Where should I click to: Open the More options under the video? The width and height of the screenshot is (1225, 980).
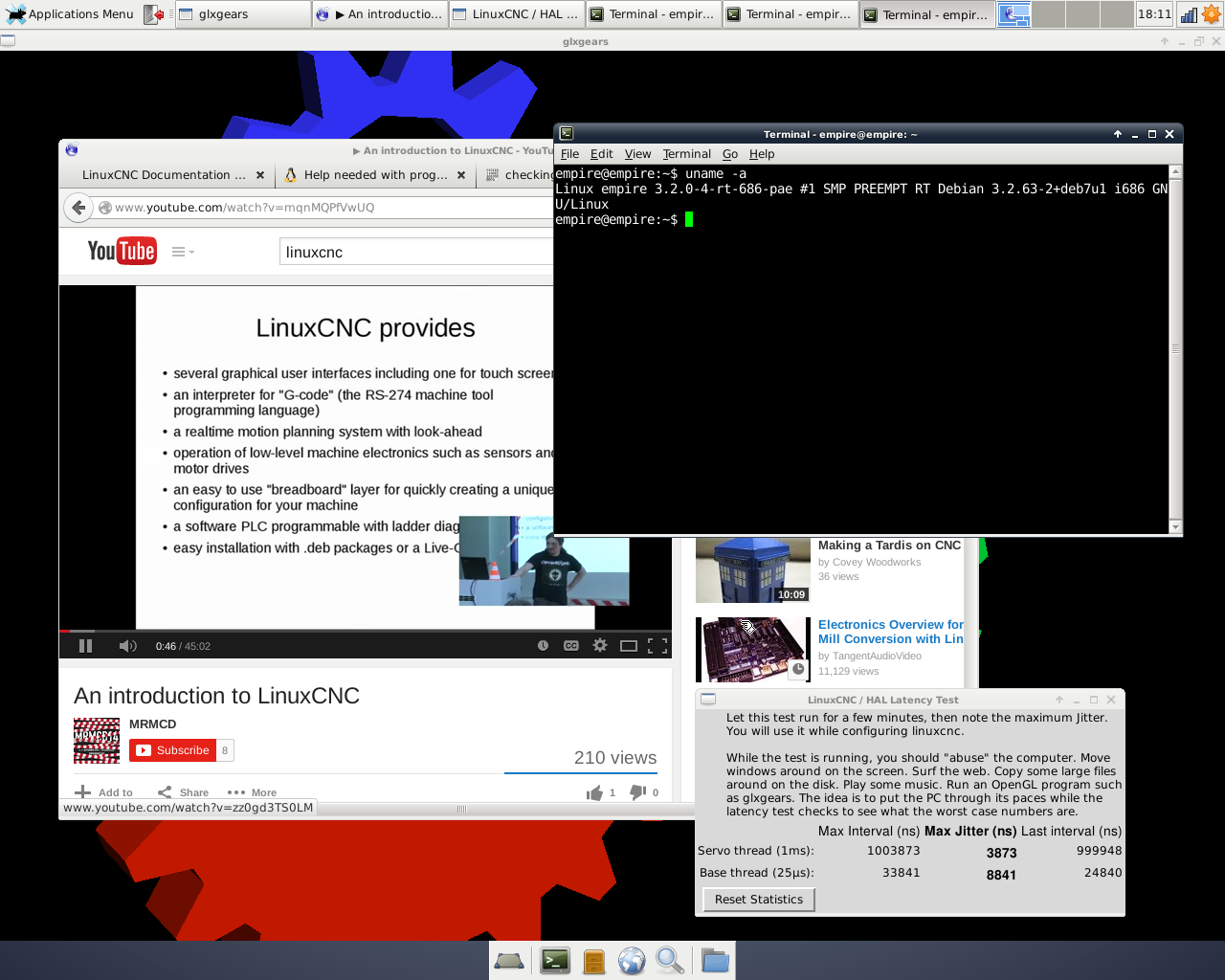click(x=253, y=792)
